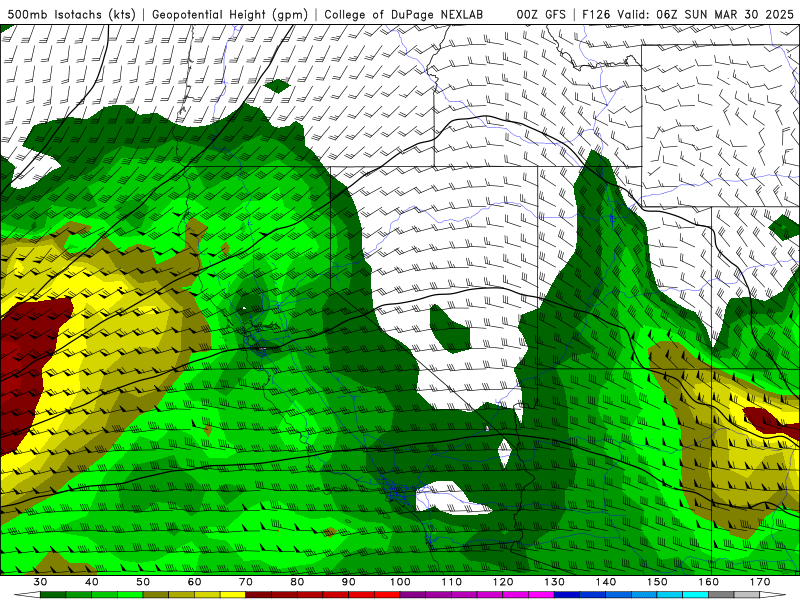Click the '70' value on the color scale
This screenshot has width=800, height=600.
[246, 582]
